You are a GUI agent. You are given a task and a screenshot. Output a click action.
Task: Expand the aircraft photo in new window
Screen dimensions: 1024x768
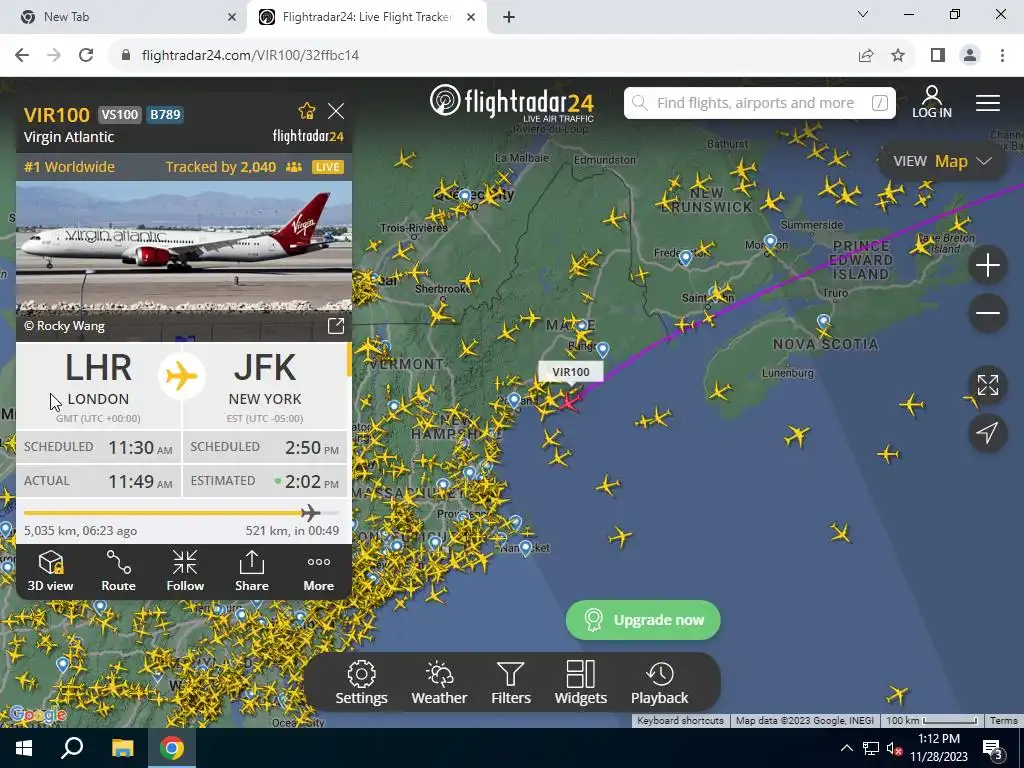click(335, 326)
